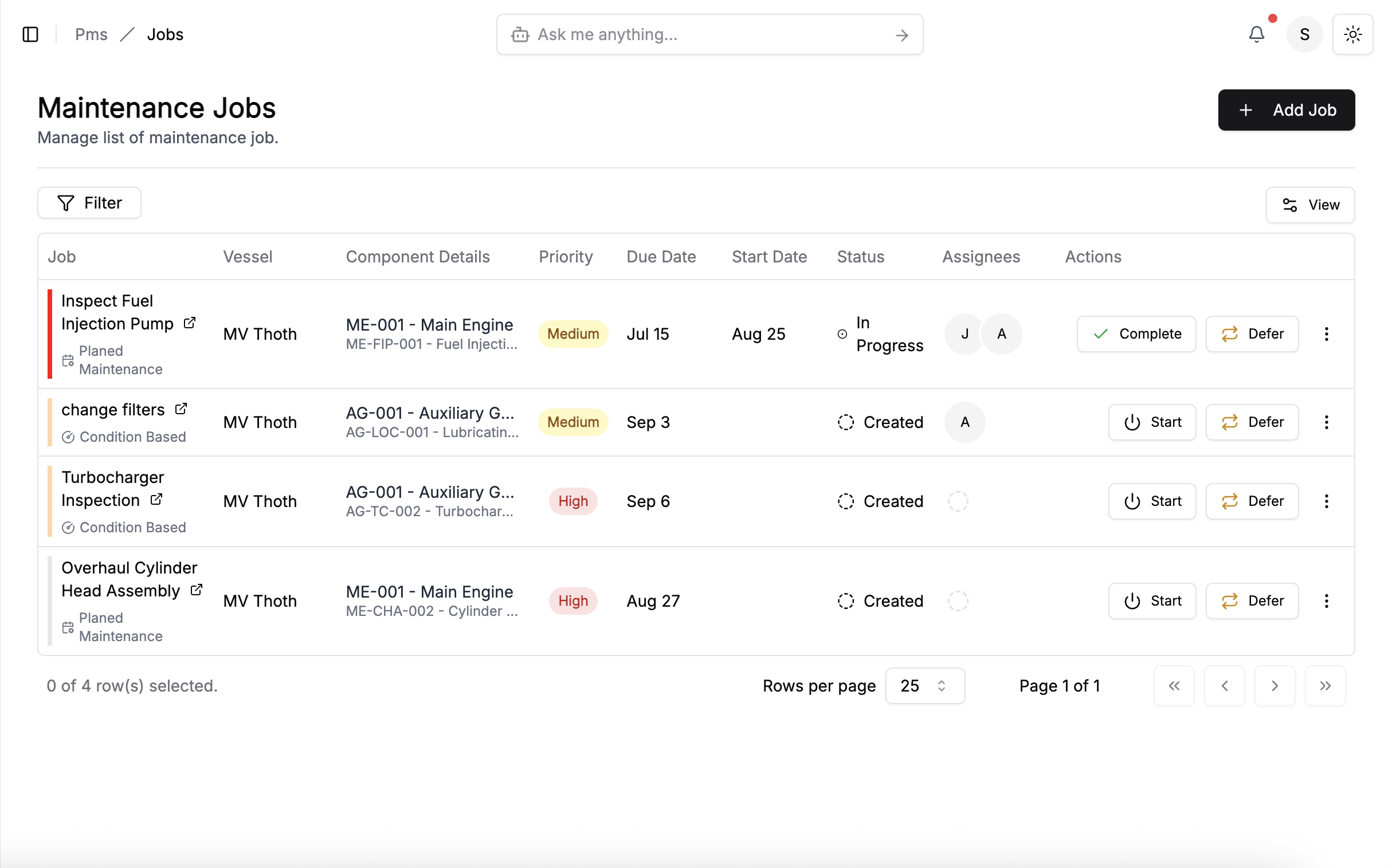
Task: Open three-dot menu for change filters row
Action: click(1326, 422)
